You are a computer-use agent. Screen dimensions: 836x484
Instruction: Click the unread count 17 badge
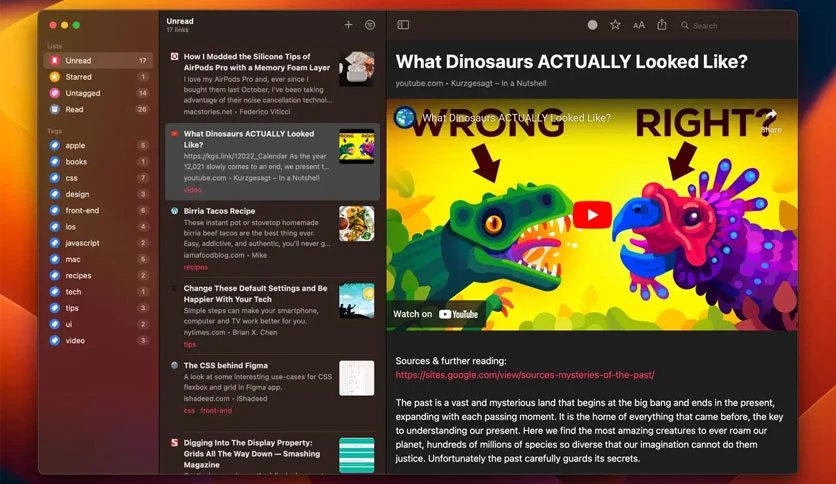point(142,61)
